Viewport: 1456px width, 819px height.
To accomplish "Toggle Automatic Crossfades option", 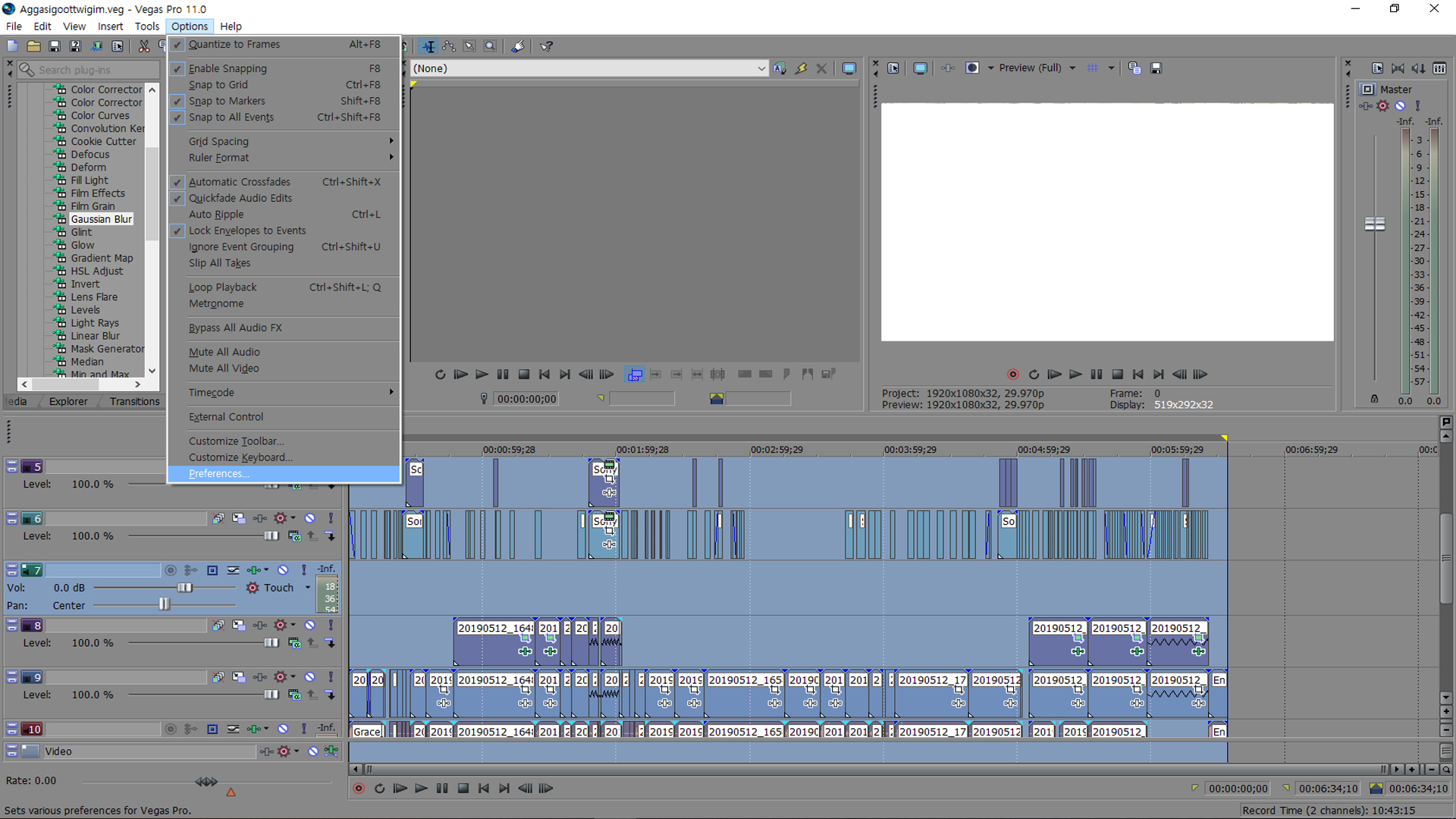I will coord(239,182).
